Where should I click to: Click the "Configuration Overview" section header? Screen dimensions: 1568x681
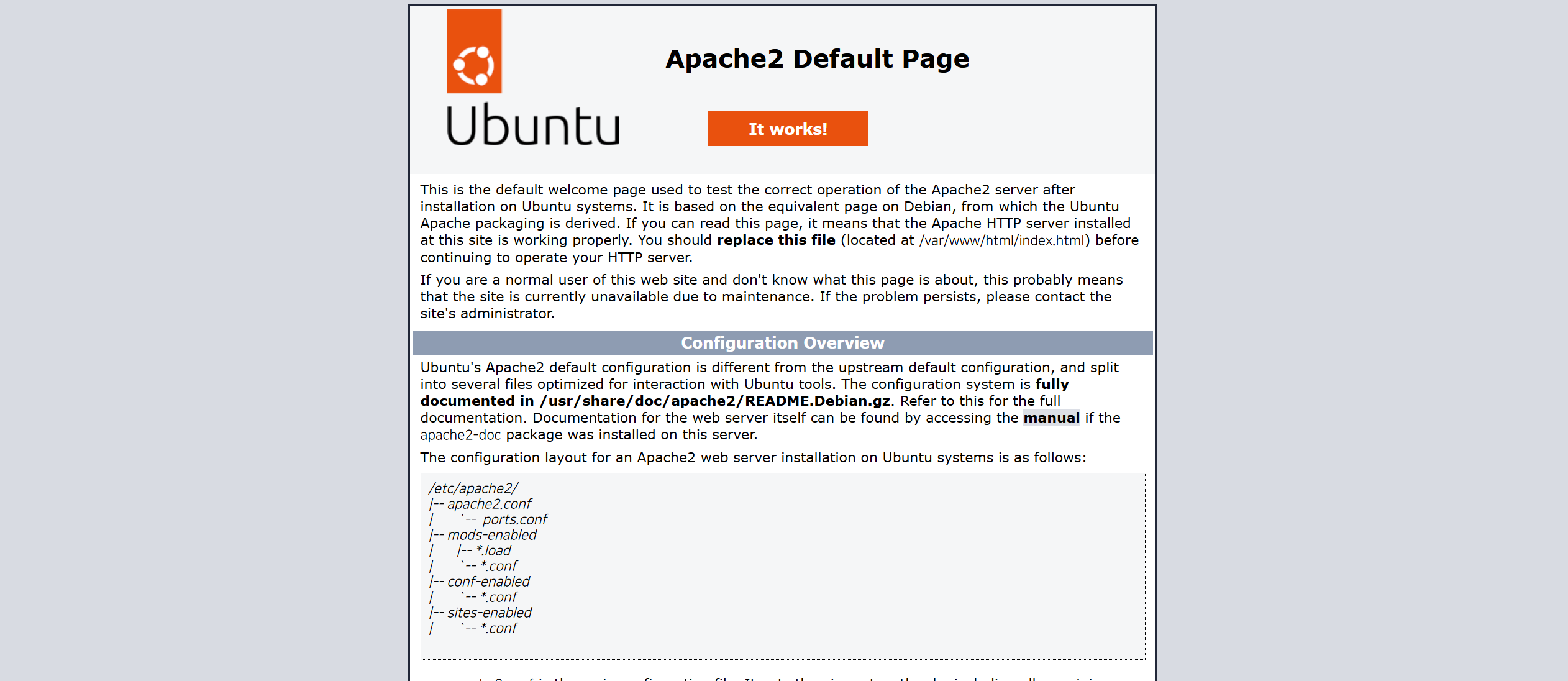(783, 343)
